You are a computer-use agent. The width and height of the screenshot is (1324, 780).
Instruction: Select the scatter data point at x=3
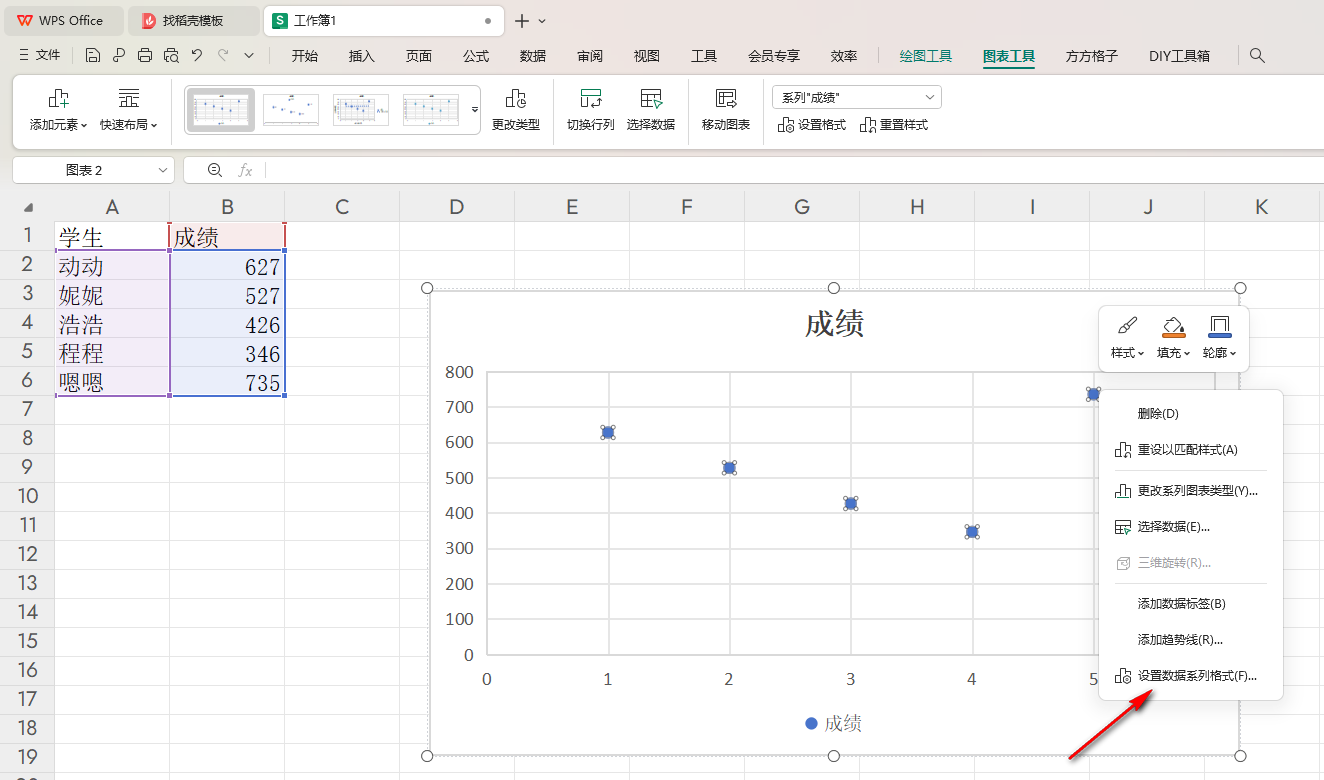click(x=851, y=503)
